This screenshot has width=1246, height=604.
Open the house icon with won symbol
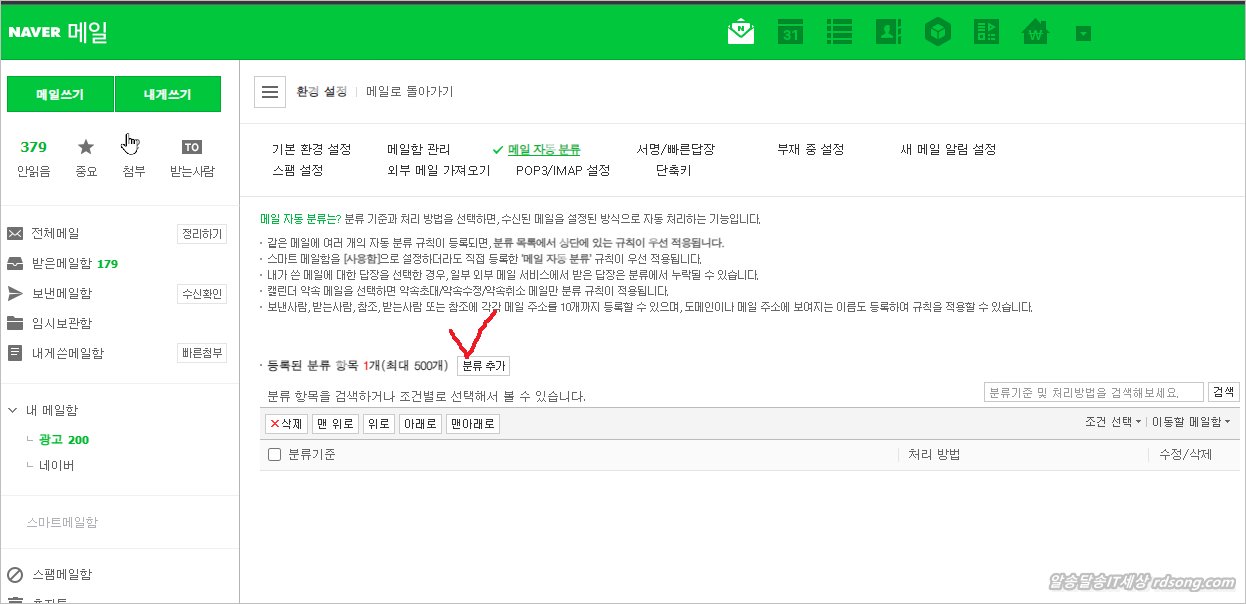(1034, 32)
